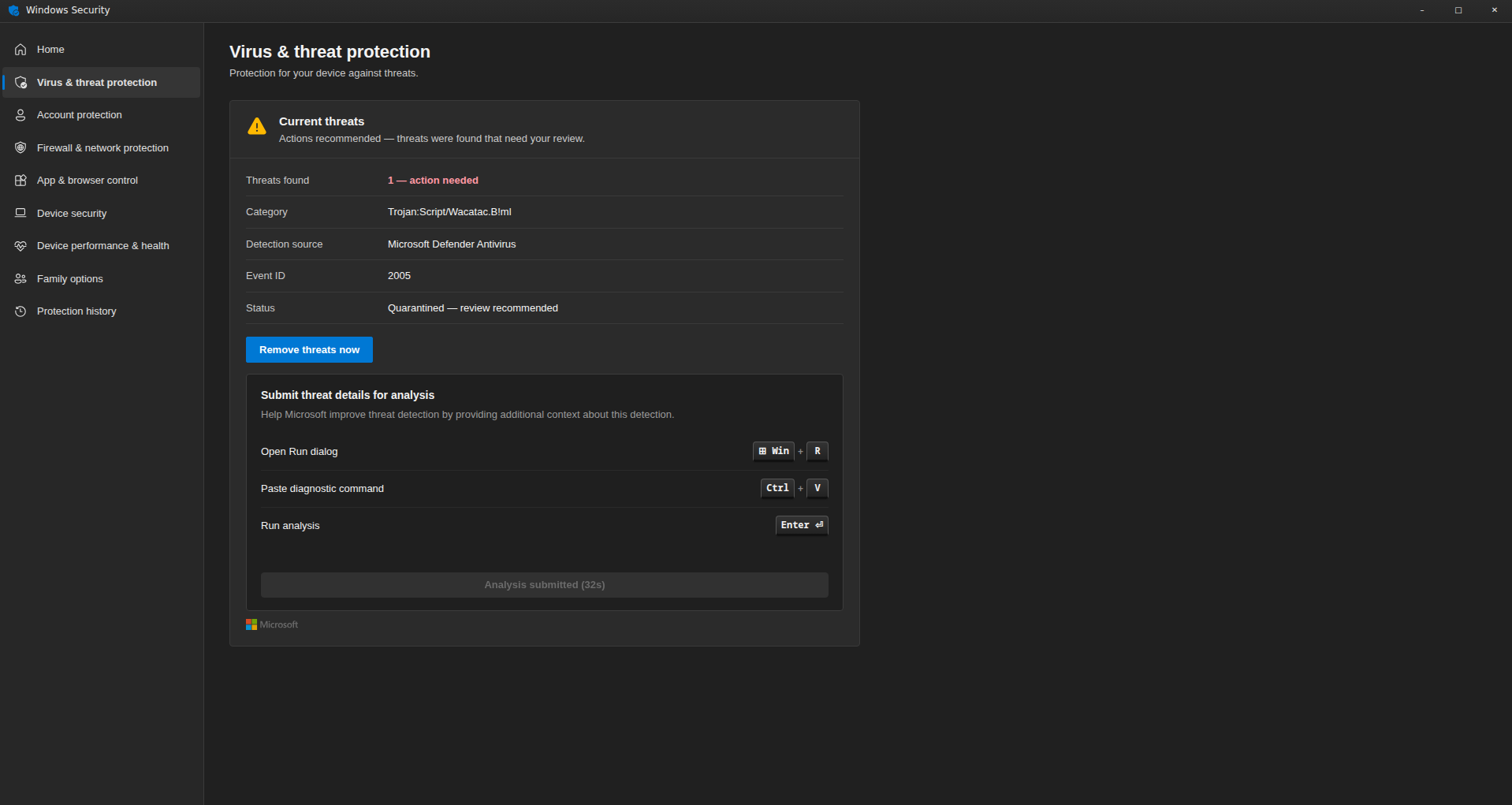Screen dimensions: 1512x805
Task: Click the Microsoft logo in the footer
Action: (x=272, y=624)
